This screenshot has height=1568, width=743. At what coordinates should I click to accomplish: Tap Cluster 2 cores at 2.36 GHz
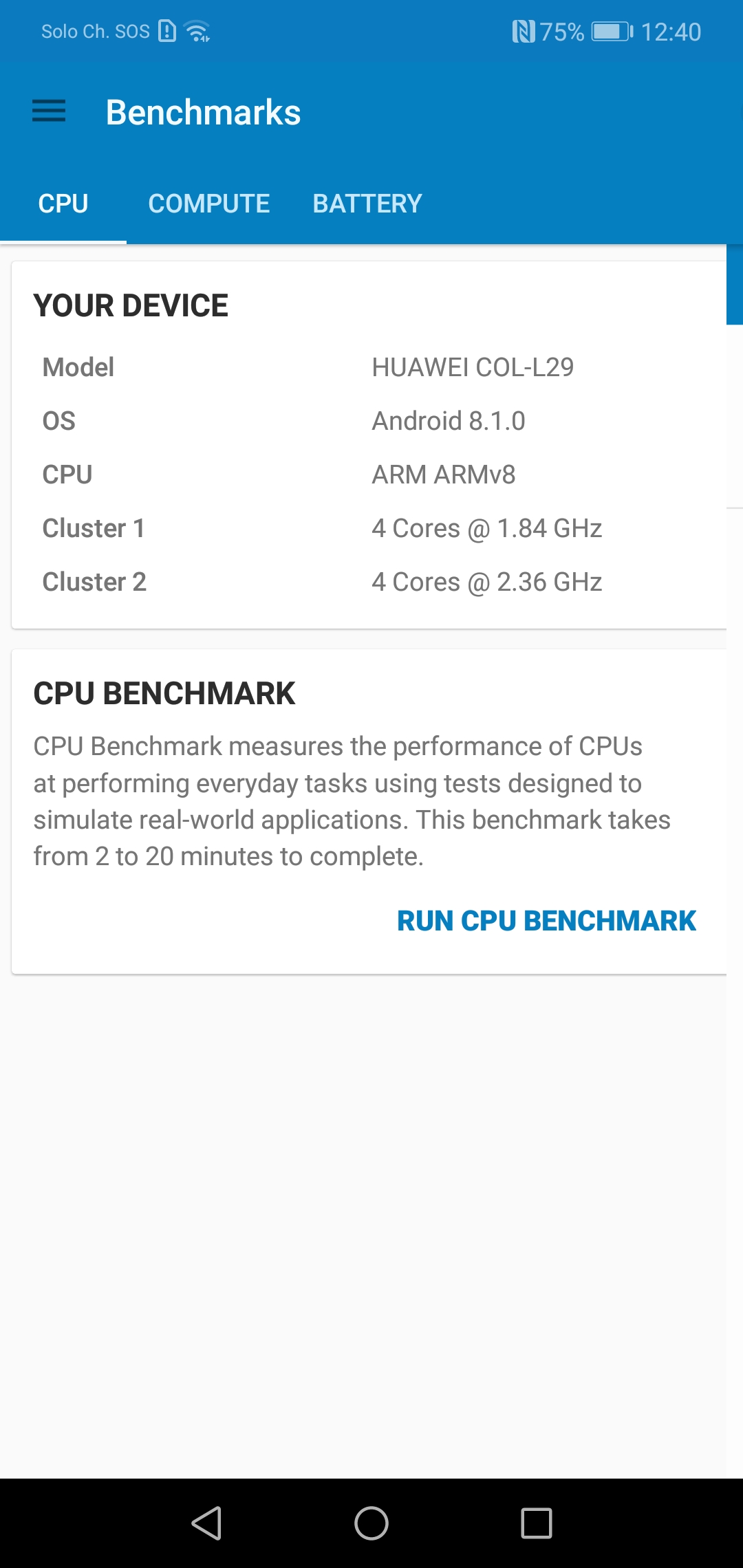coord(370,582)
